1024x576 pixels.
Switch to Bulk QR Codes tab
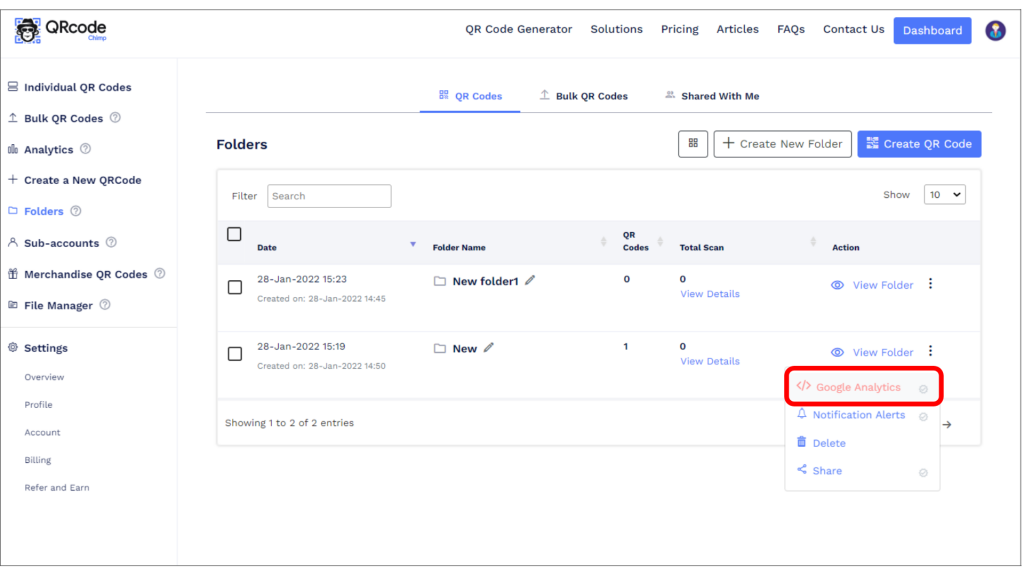[x=583, y=96]
